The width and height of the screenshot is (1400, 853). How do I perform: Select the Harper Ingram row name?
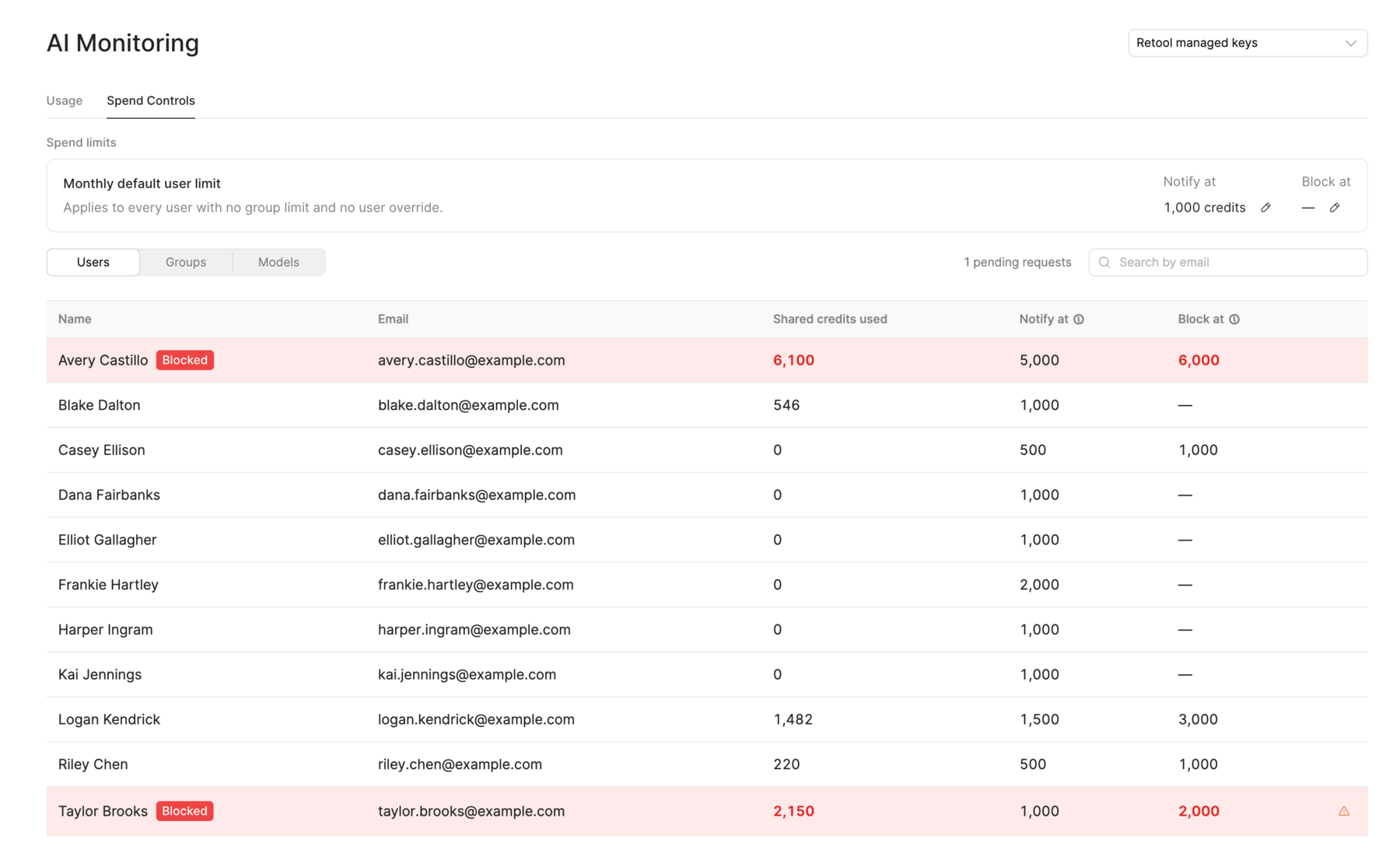pyautogui.click(x=106, y=630)
